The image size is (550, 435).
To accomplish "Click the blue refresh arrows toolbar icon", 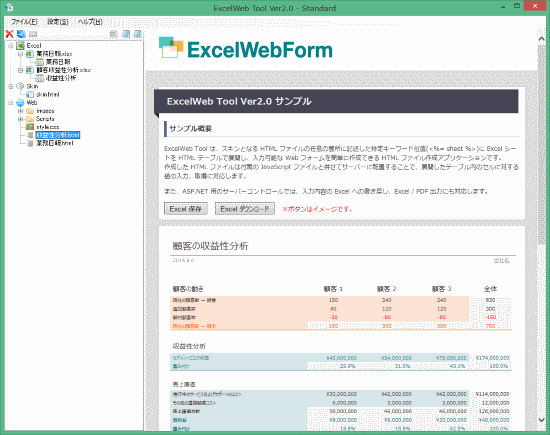I will [21, 34].
